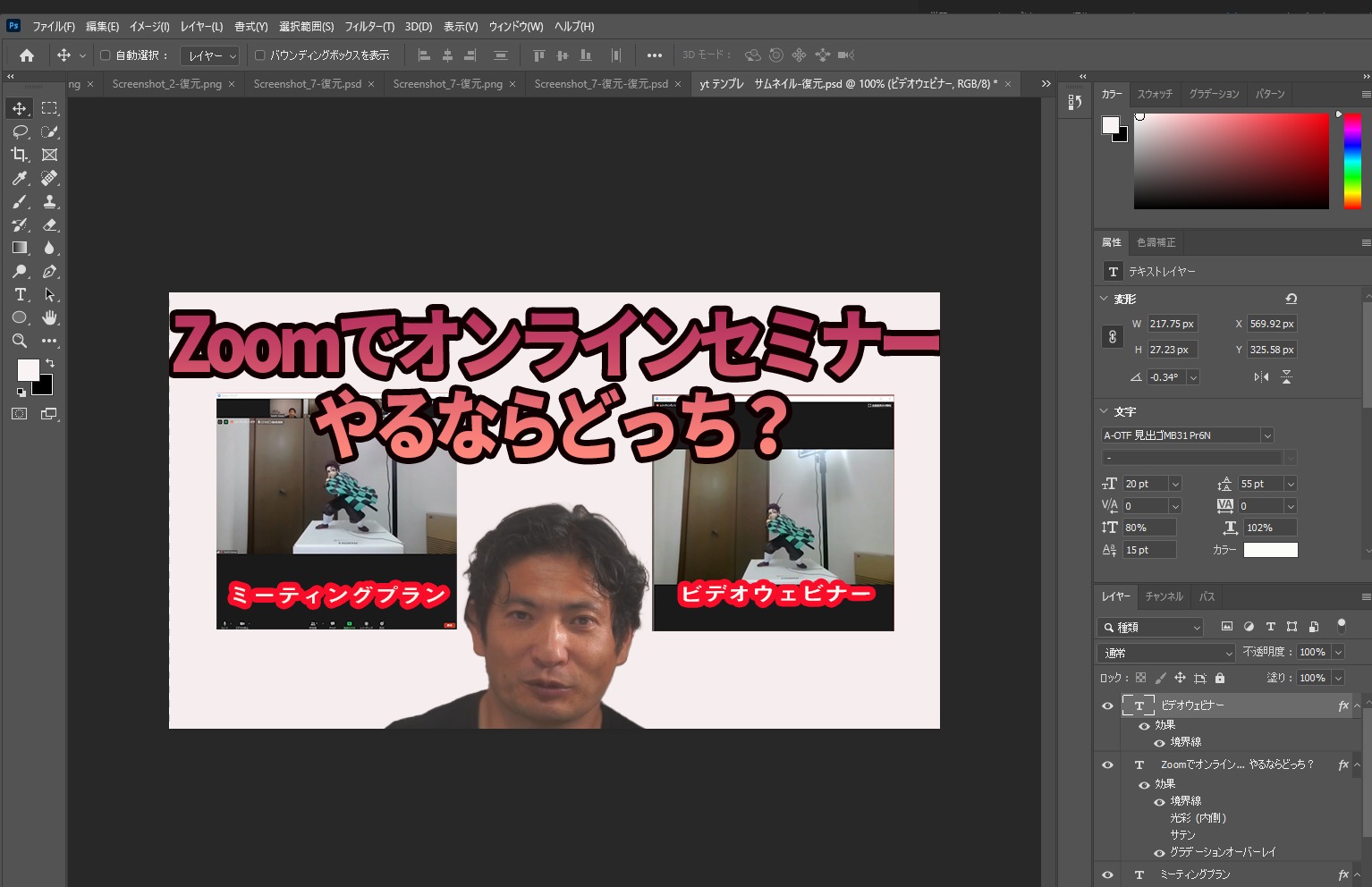Hide the ビデオウェビナー text layer
This screenshot has height=887, width=1372.
pos(1107,705)
